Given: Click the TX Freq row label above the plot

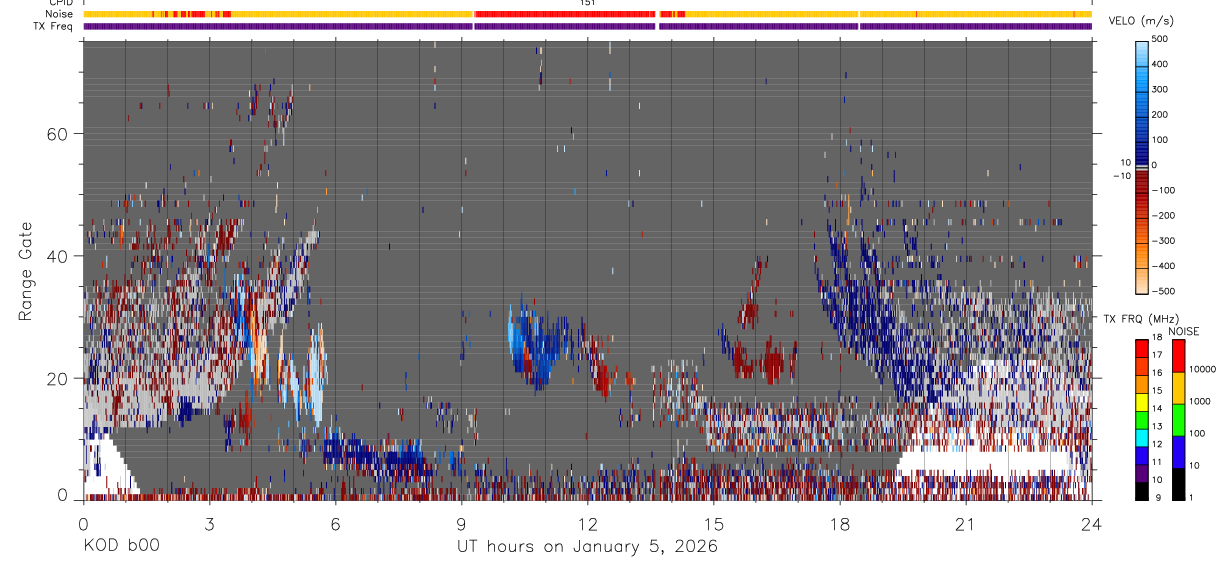Looking at the screenshot, I should 54,26.
